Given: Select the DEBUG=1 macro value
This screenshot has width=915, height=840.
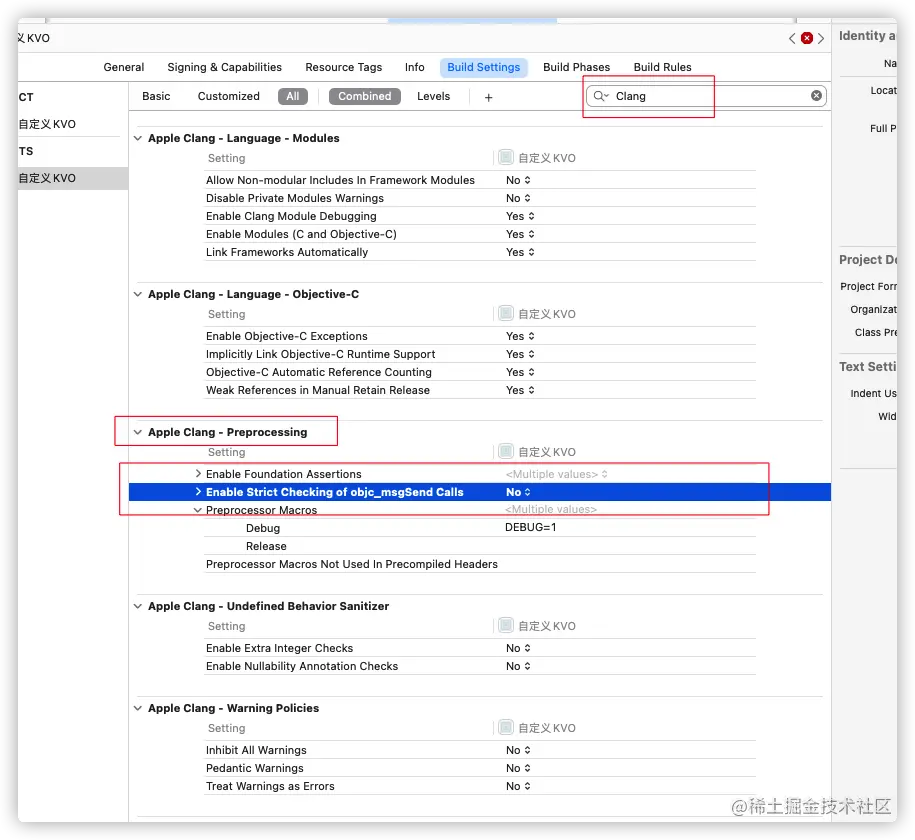Looking at the screenshot, I should (530, 528).
